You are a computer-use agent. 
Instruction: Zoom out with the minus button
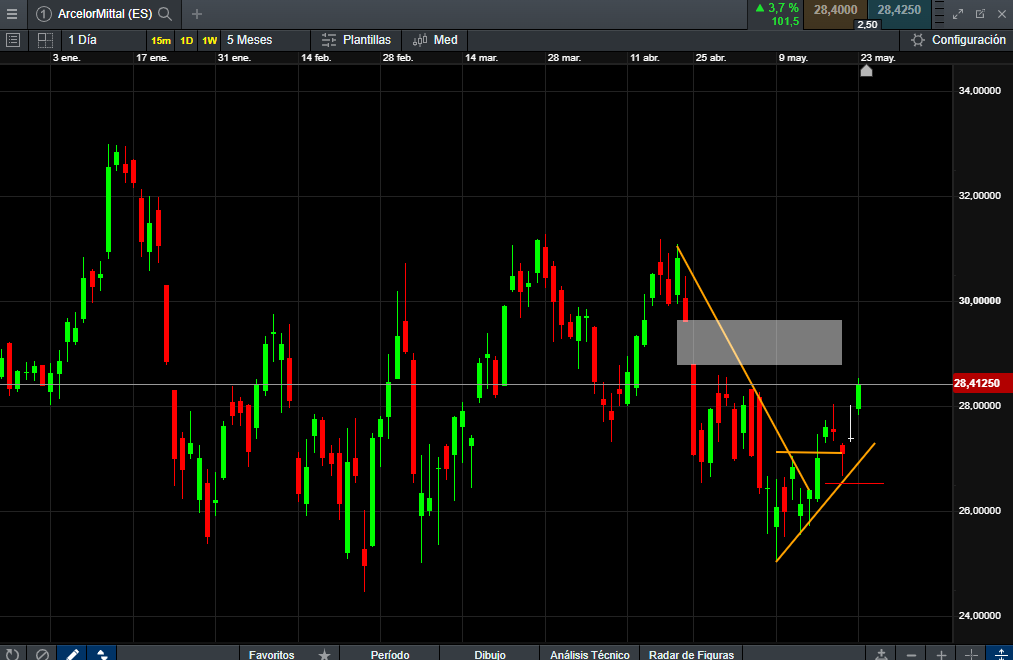coord(911,654)
